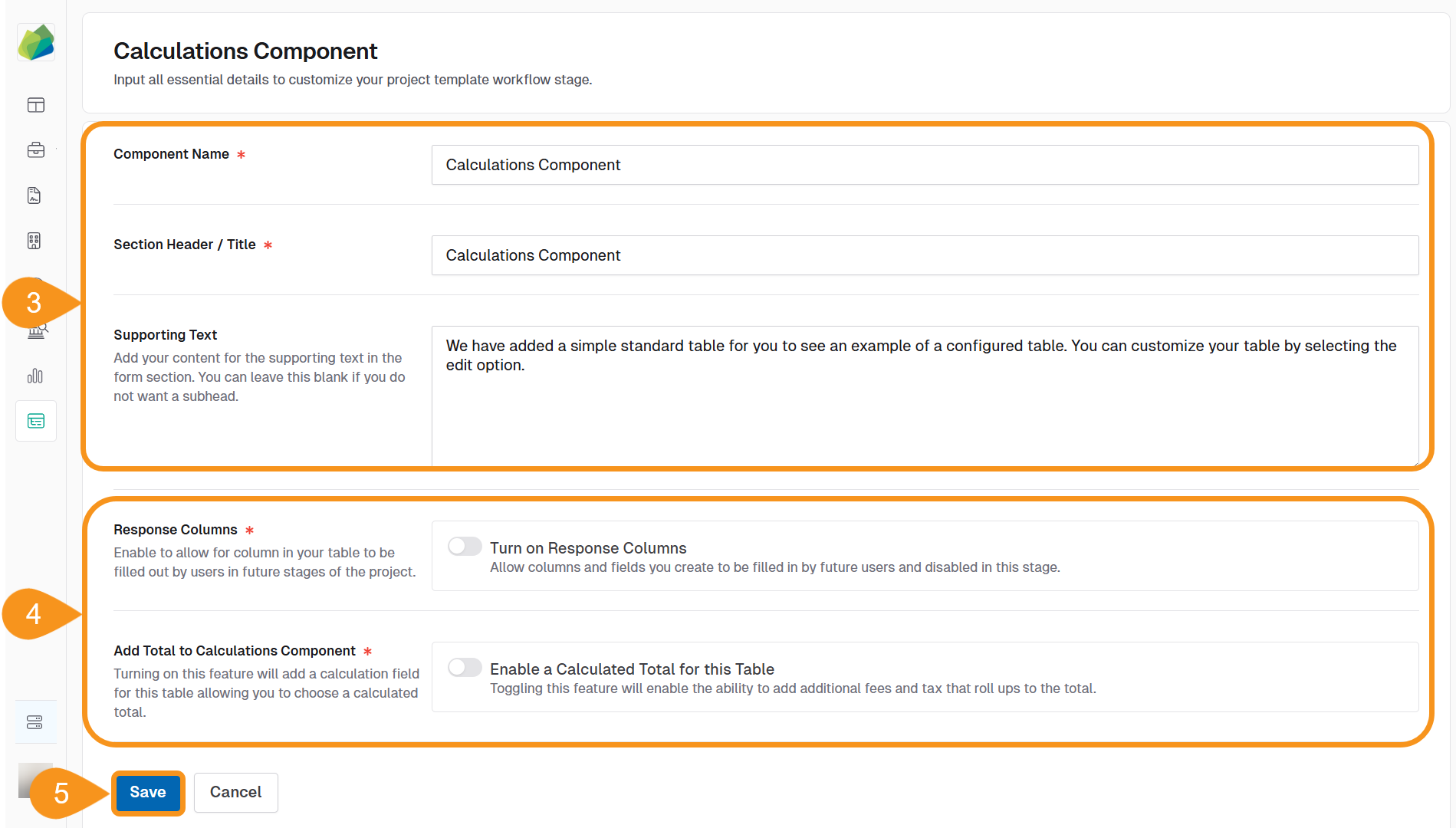
Task: Open the building/organization icon
Action: point(35,240)
